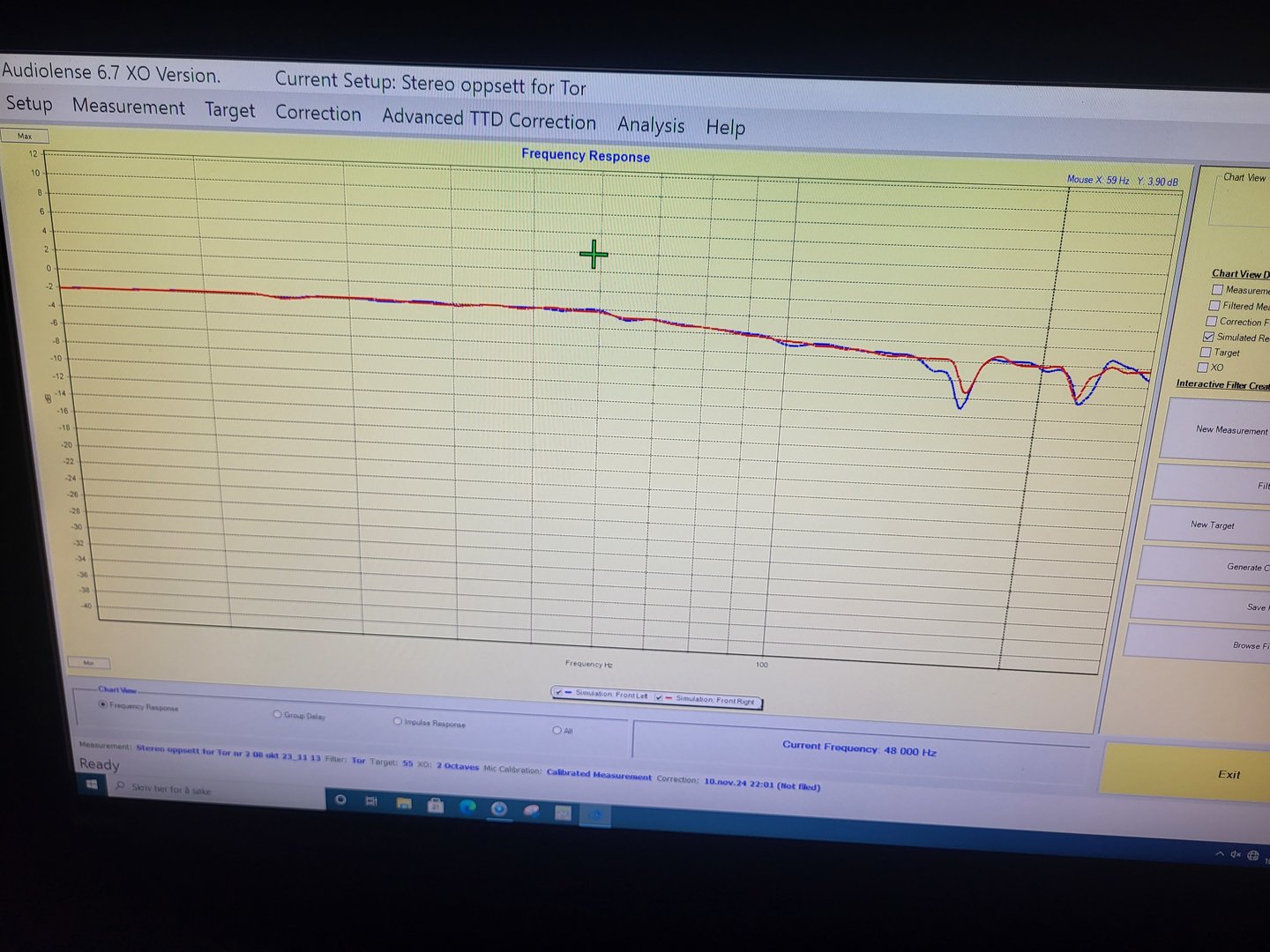Click the New Target button
This screenshot has width=1270, height=952.
click(1208, 524)
